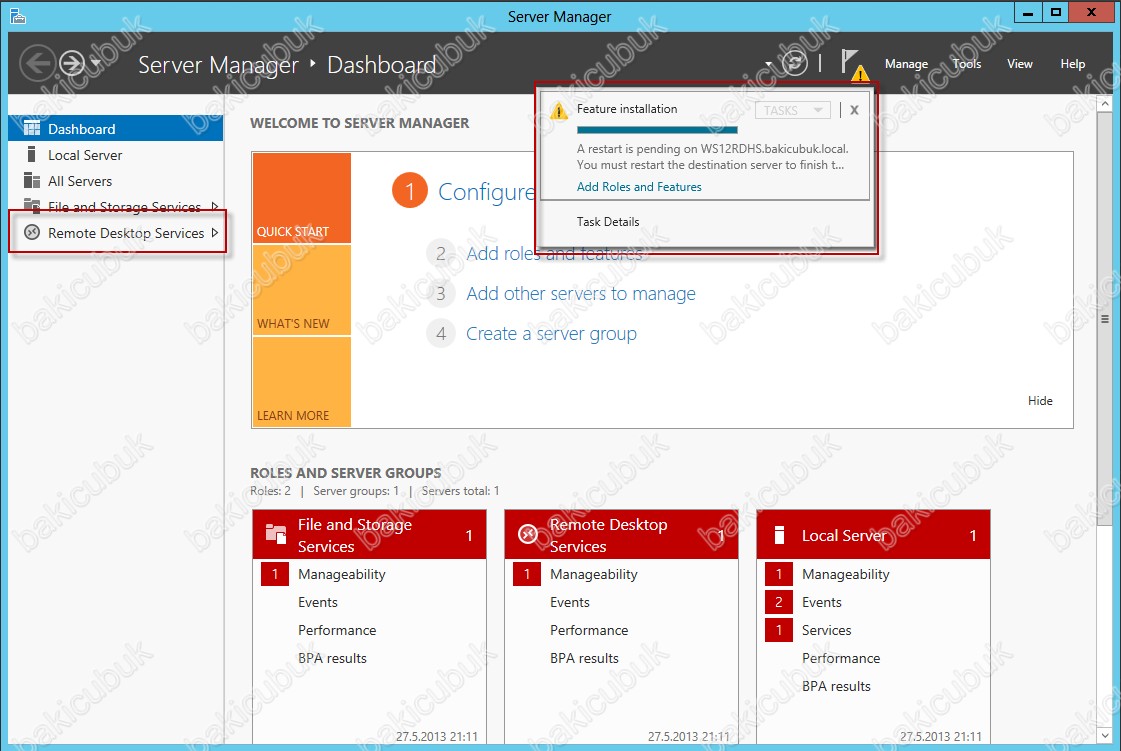Viewport: 1121px width, 751px height.
Task: Open the View menu
Action: coord(1019,64)
